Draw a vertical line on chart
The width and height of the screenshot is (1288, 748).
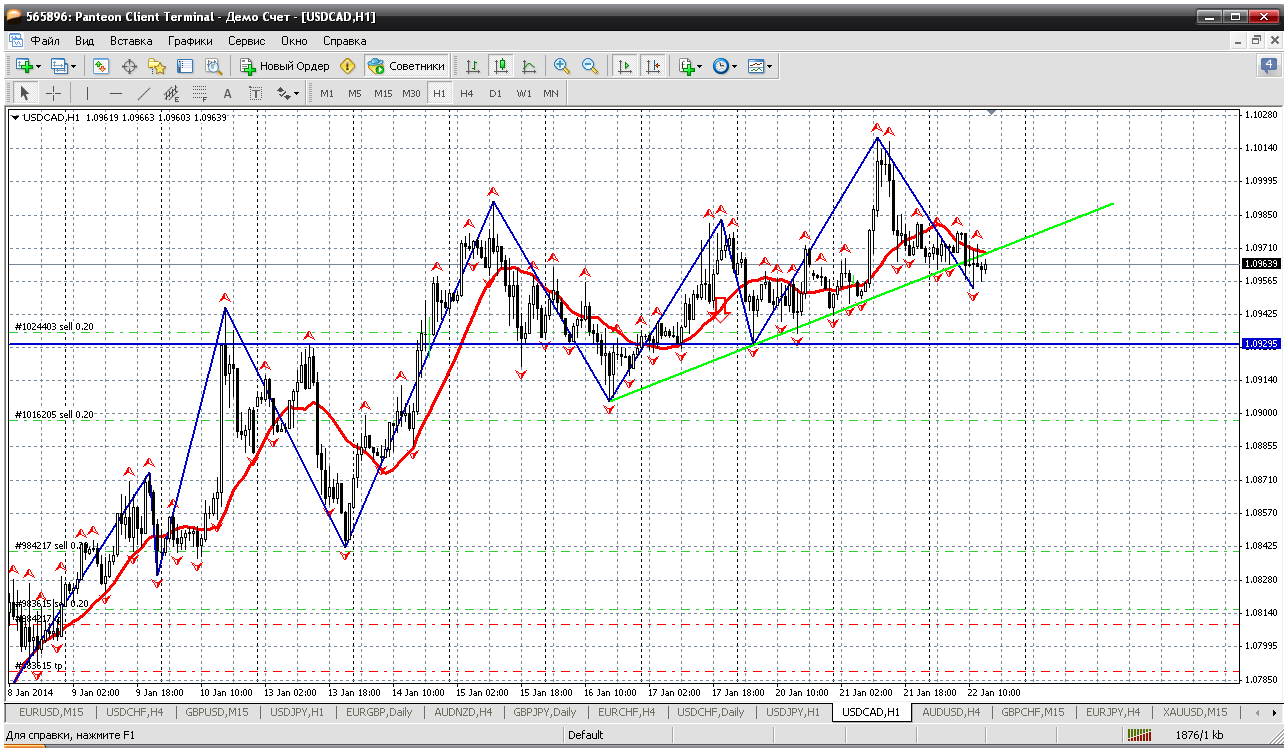(x=87, y=93)
